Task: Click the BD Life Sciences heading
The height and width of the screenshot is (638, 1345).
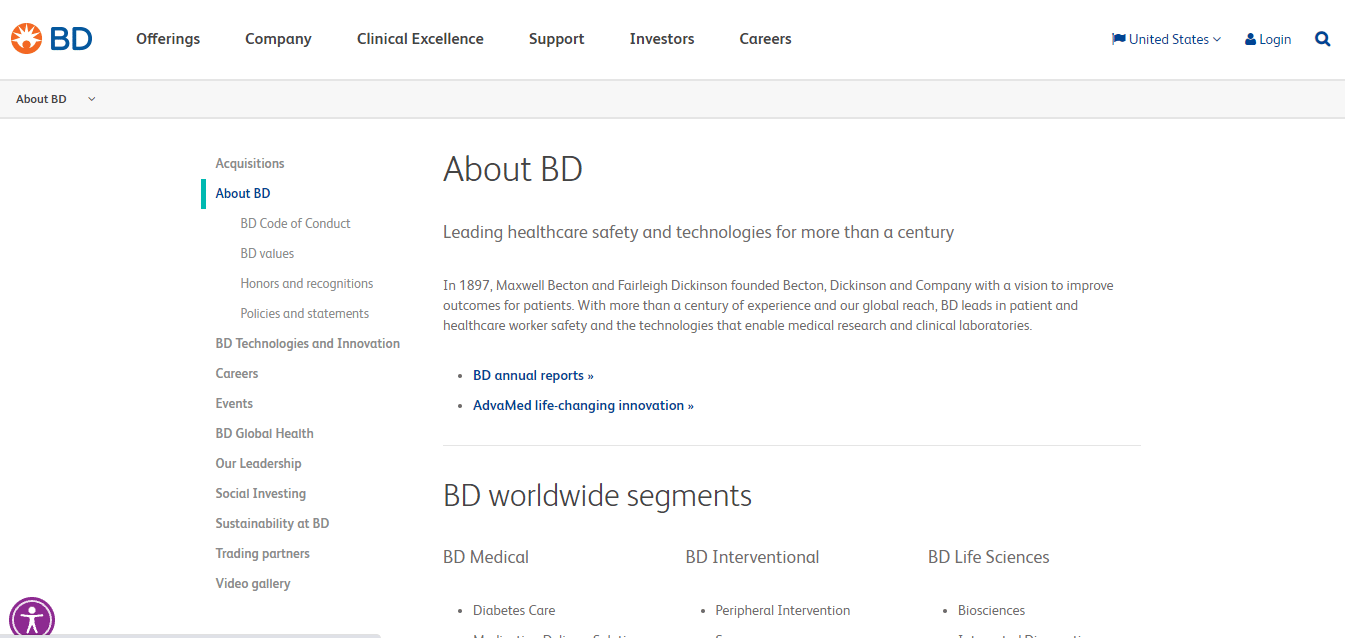Action: point(989,557)
